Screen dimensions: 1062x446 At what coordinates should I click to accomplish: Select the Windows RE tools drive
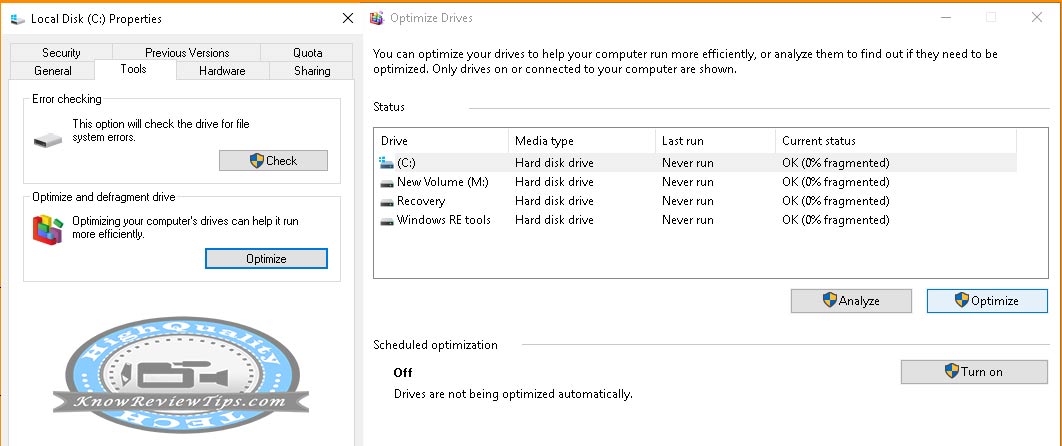click(443, 220)
